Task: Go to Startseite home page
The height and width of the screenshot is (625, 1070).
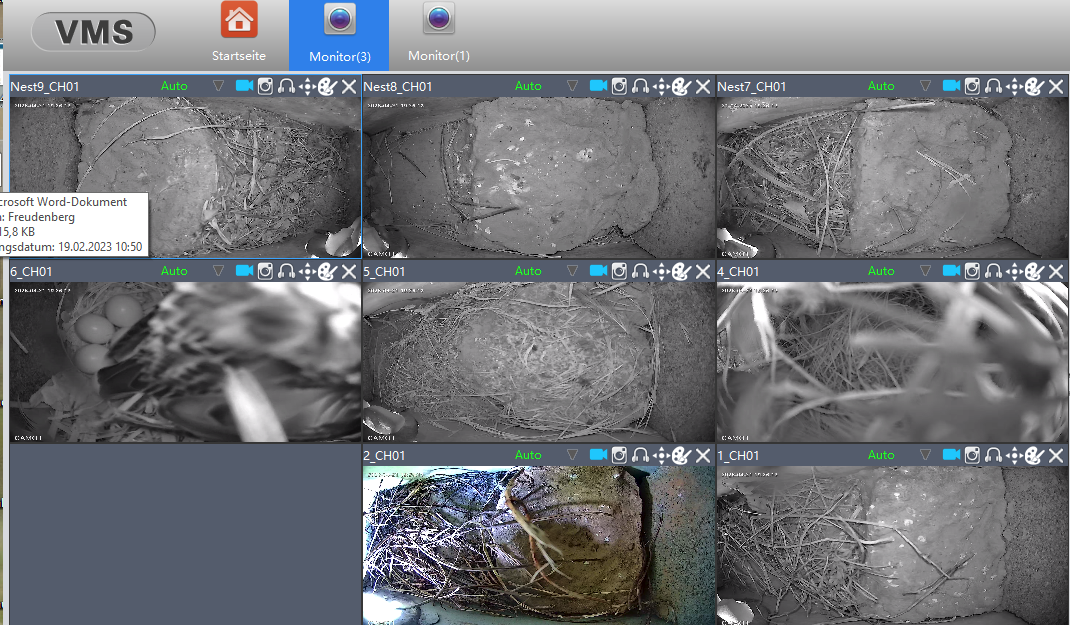Action: pyautogui.click(x=239, y=35)
